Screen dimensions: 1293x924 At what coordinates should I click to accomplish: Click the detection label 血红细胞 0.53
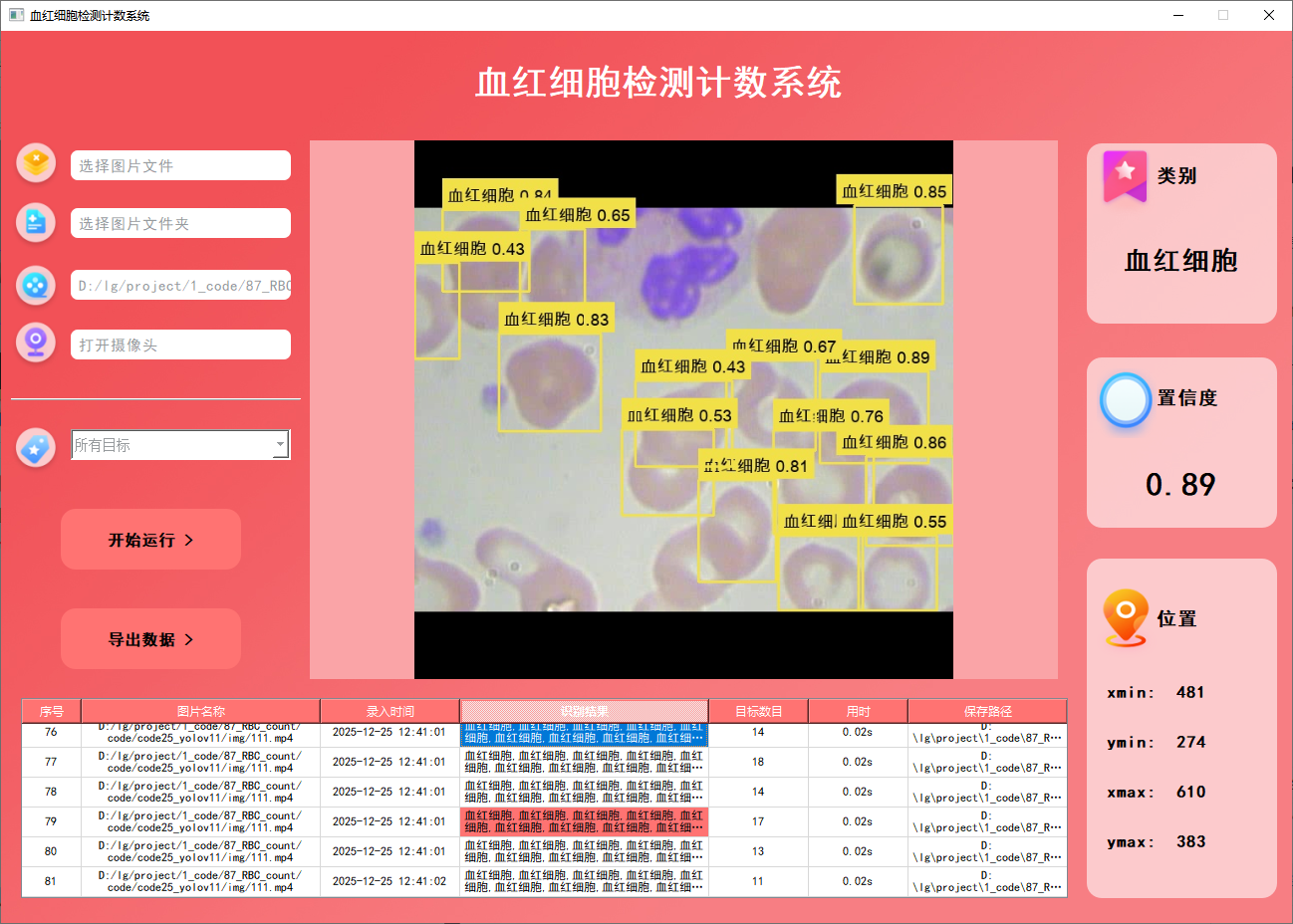pos(679,415)
